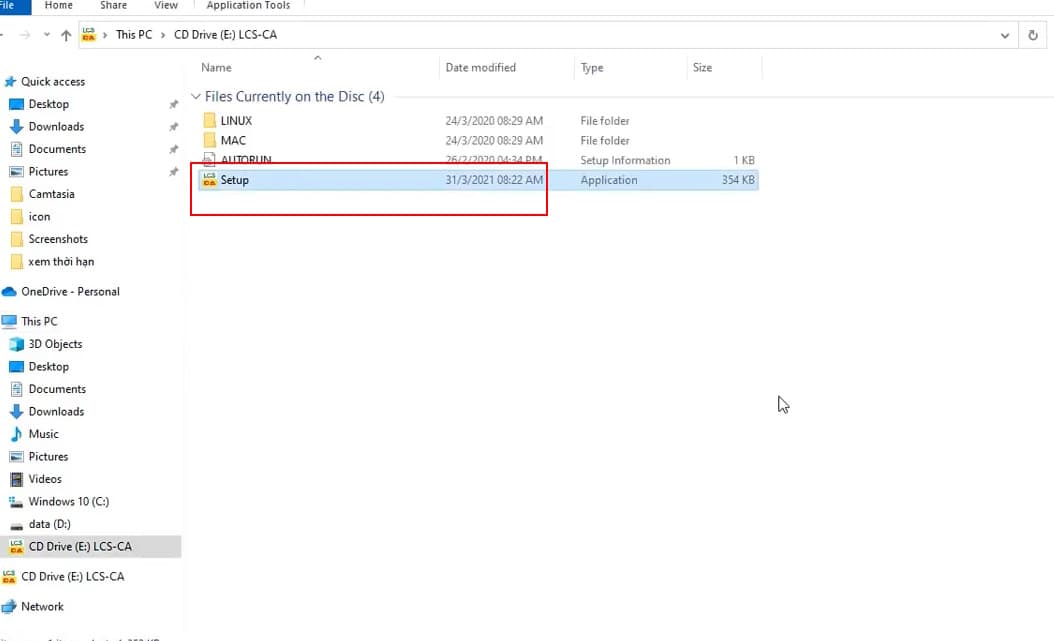Click the Setup application LCS-CA icon
The image size is (1054, 641).
[209, 180]
